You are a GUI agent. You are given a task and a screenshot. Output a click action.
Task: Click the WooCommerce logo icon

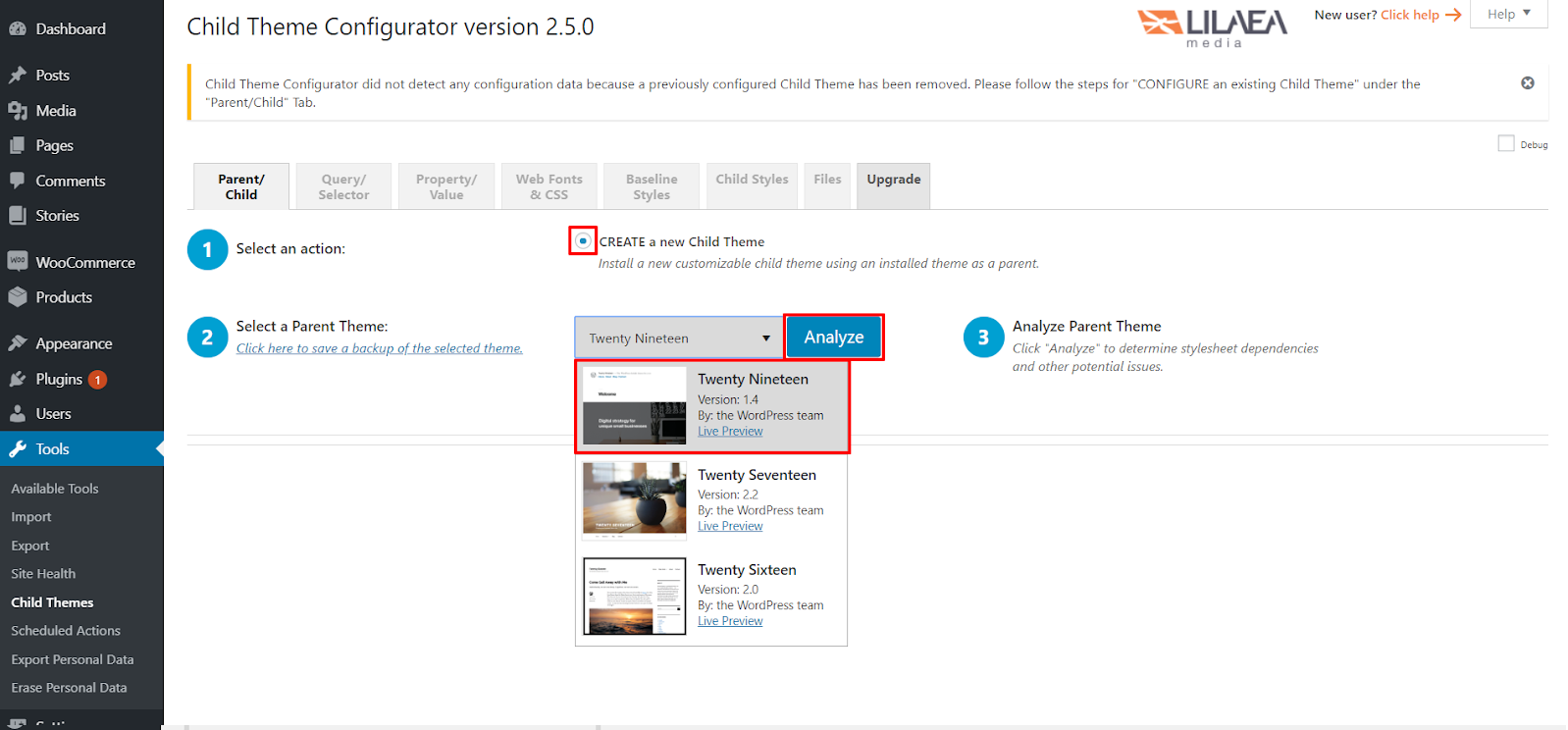tap(18, 261)
